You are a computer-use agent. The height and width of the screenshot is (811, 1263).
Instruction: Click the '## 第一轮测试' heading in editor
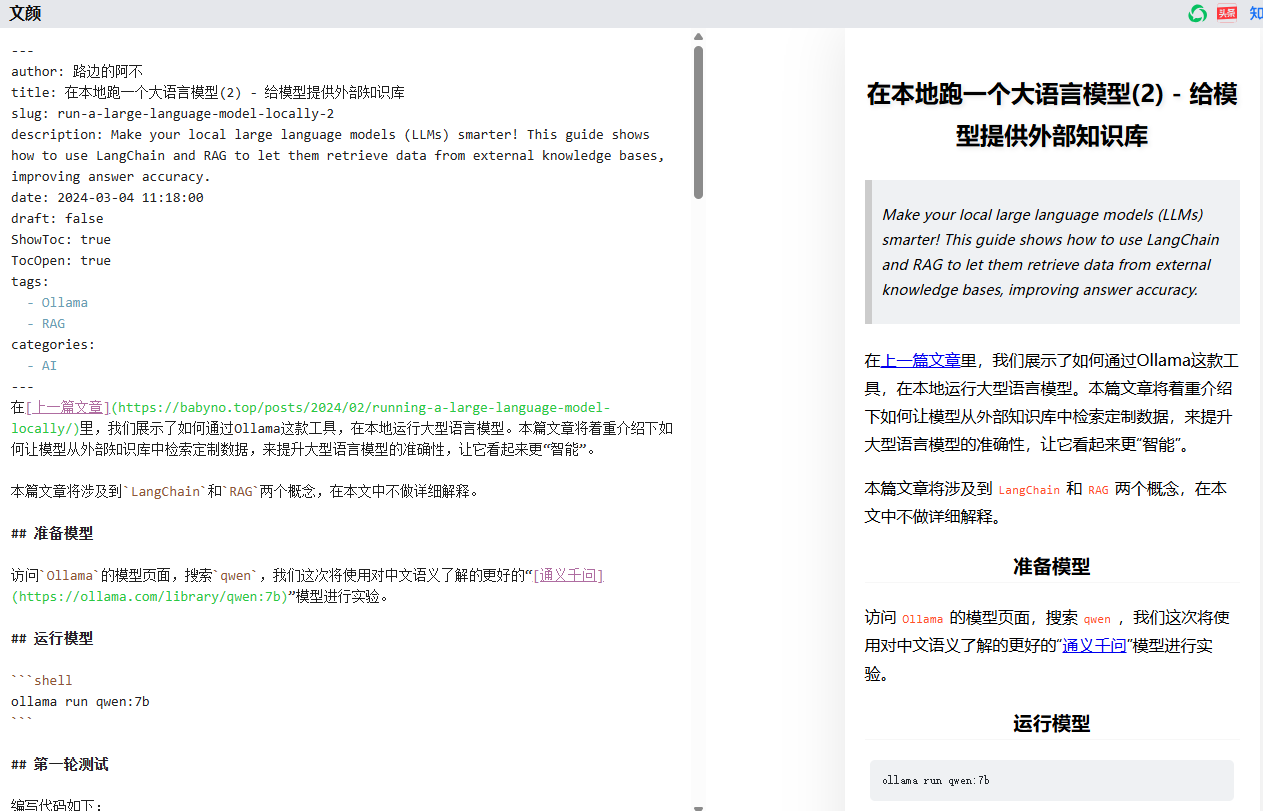tap(60, 765)
